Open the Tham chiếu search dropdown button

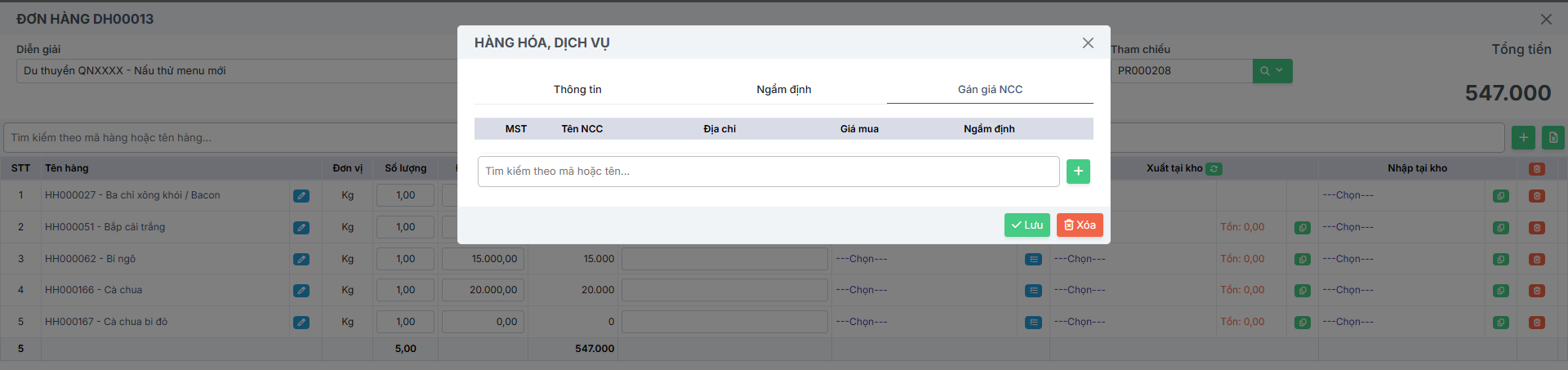tap(1272, 71)
